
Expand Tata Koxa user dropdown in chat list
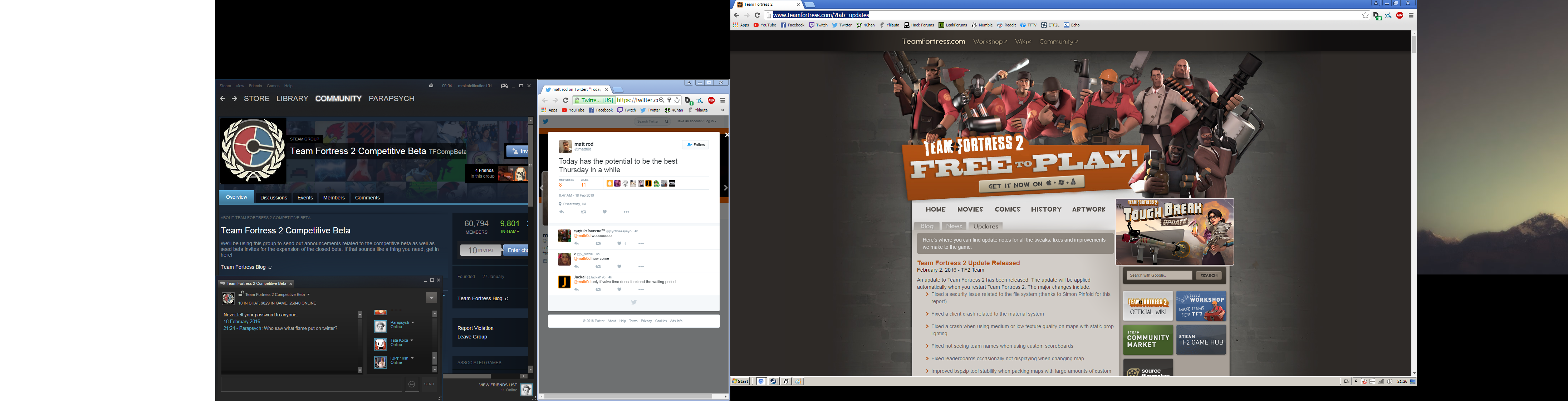[411, 340]
